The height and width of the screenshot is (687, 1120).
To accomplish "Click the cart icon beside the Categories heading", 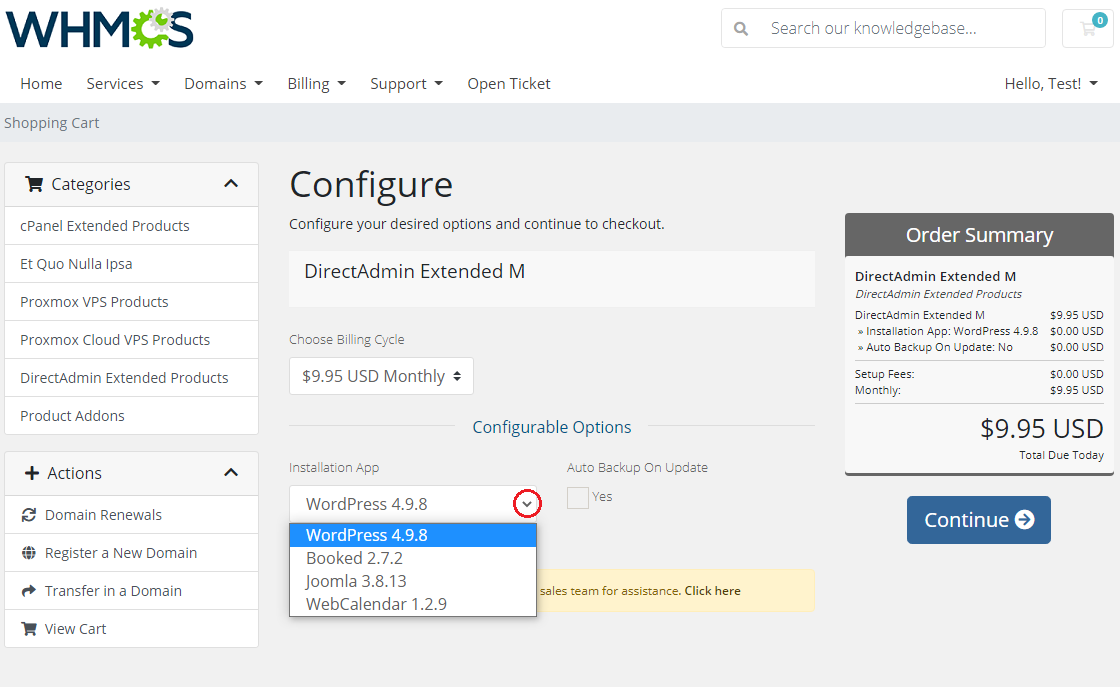I will click(34, 184).
